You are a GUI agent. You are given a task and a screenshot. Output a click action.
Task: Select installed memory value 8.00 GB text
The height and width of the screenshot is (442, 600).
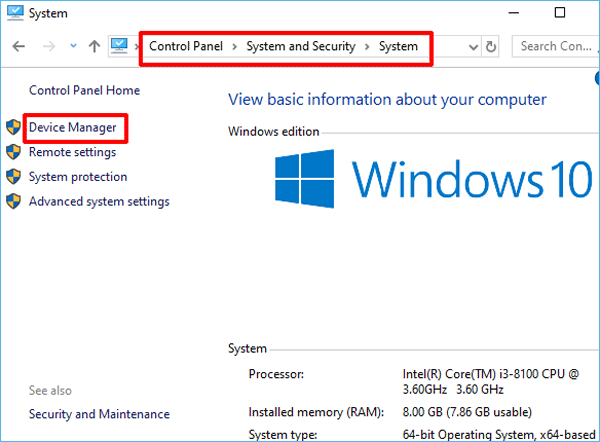click(x=467, y=412)
